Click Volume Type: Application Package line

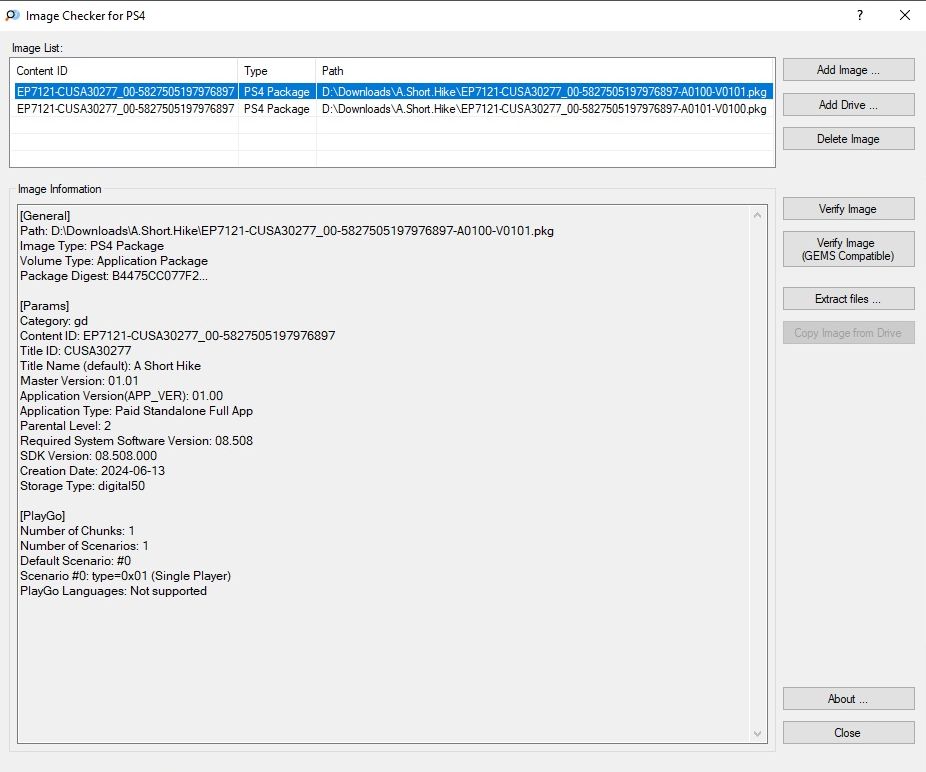pyautogui.click(x=114, y=260)
